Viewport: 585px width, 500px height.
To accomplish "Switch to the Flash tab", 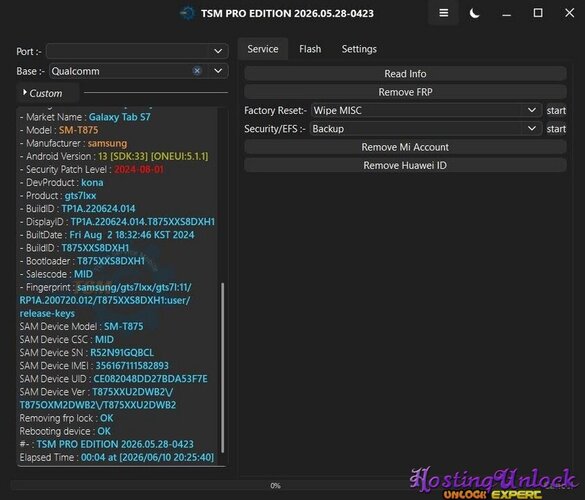I will pos(310,49).
